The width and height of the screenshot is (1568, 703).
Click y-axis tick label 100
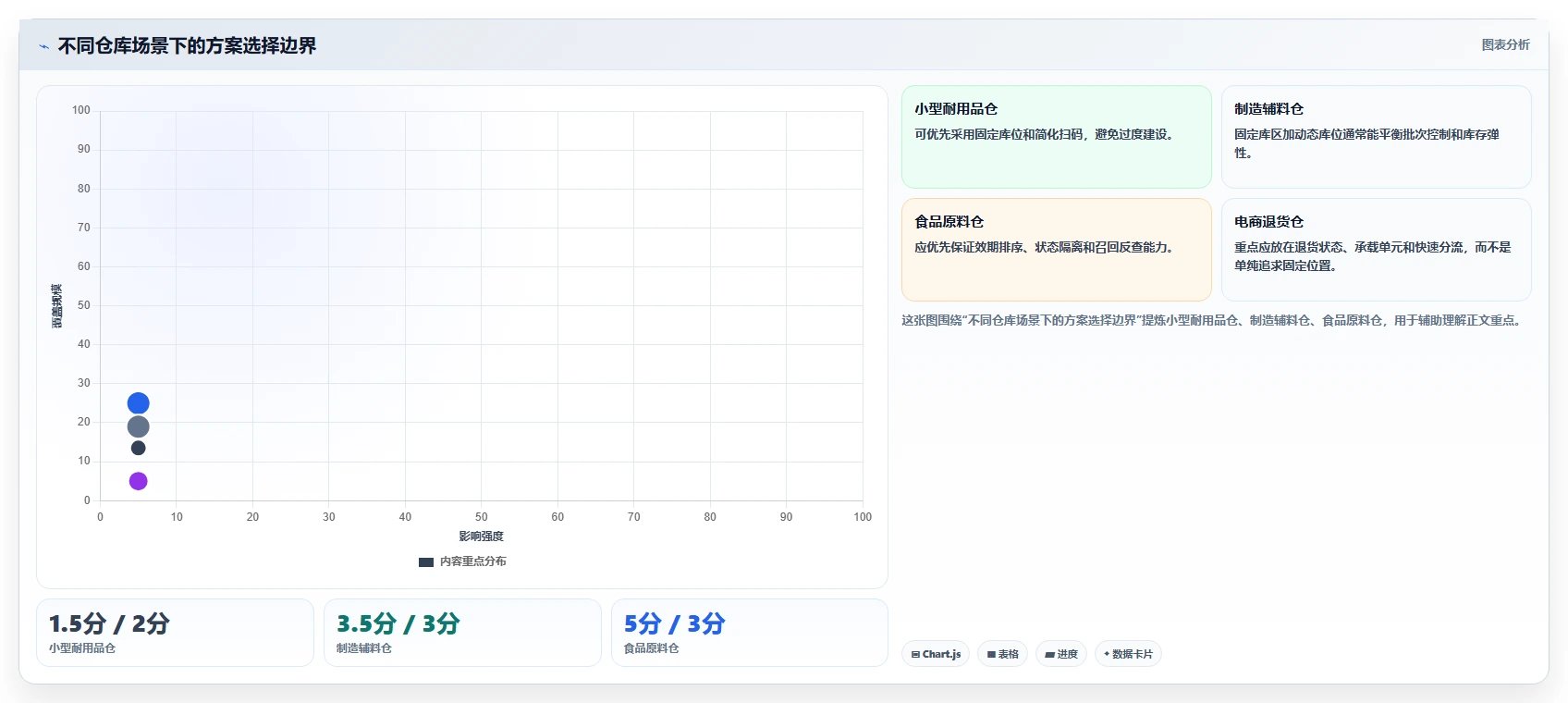[81, 110]
